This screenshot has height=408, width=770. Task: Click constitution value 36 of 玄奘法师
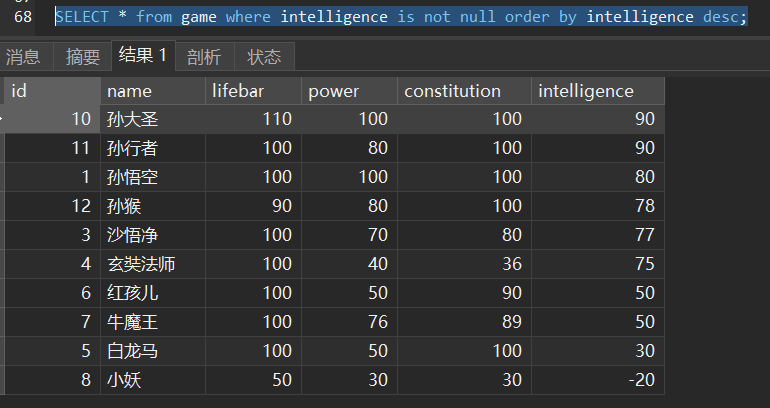pos(464,264)
